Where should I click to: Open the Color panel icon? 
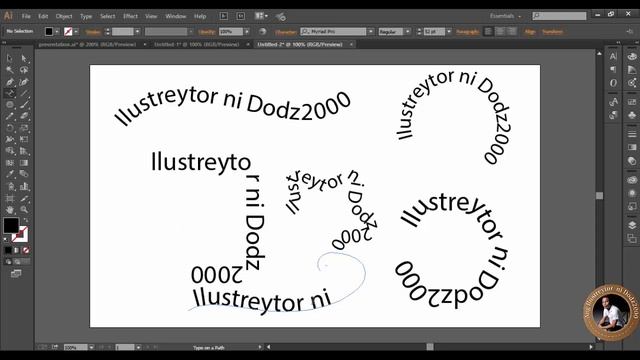coord(632,57)
